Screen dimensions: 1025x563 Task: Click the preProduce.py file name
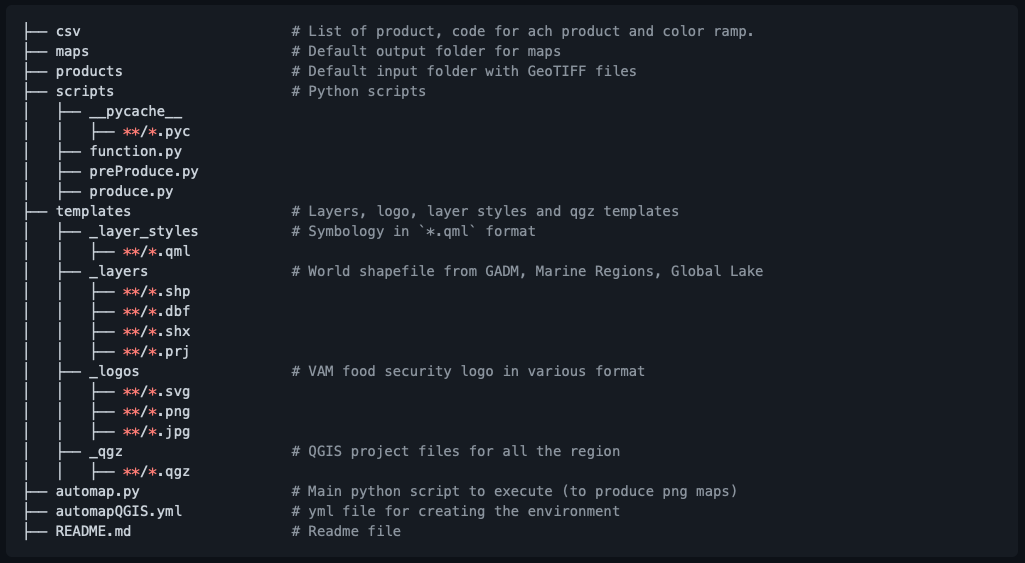click(144, 171)
